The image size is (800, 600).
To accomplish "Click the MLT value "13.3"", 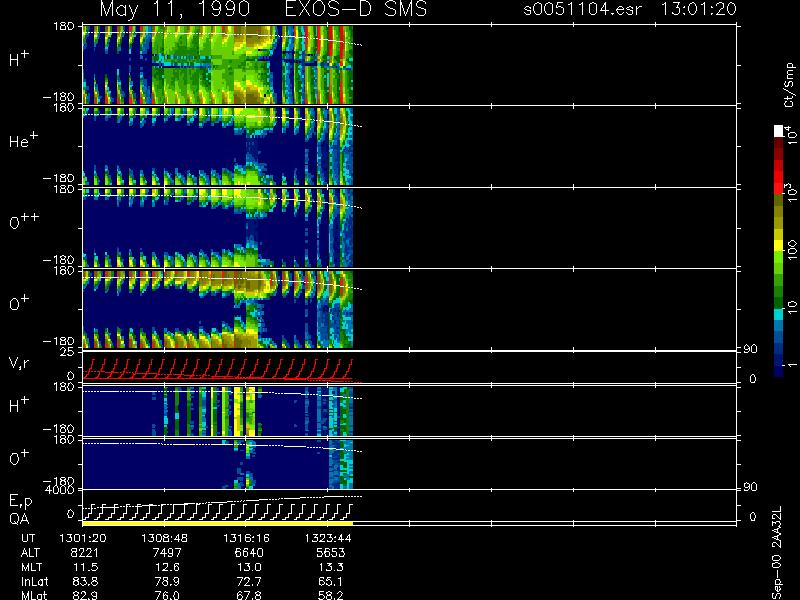I will pos(331,567).
